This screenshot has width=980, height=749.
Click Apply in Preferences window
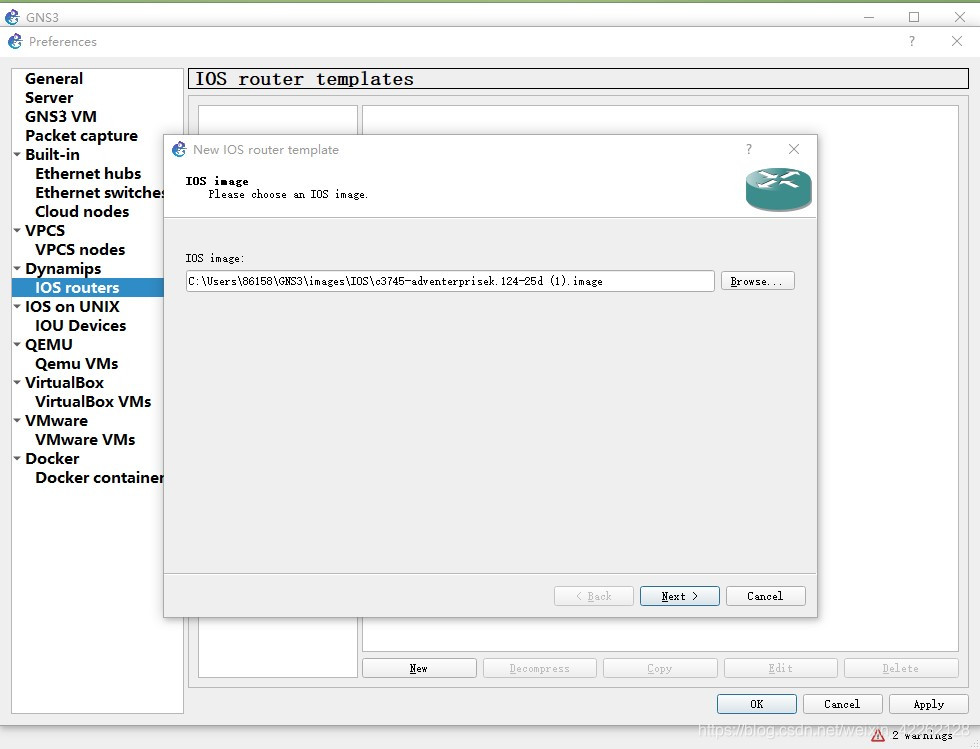(929, 704)
